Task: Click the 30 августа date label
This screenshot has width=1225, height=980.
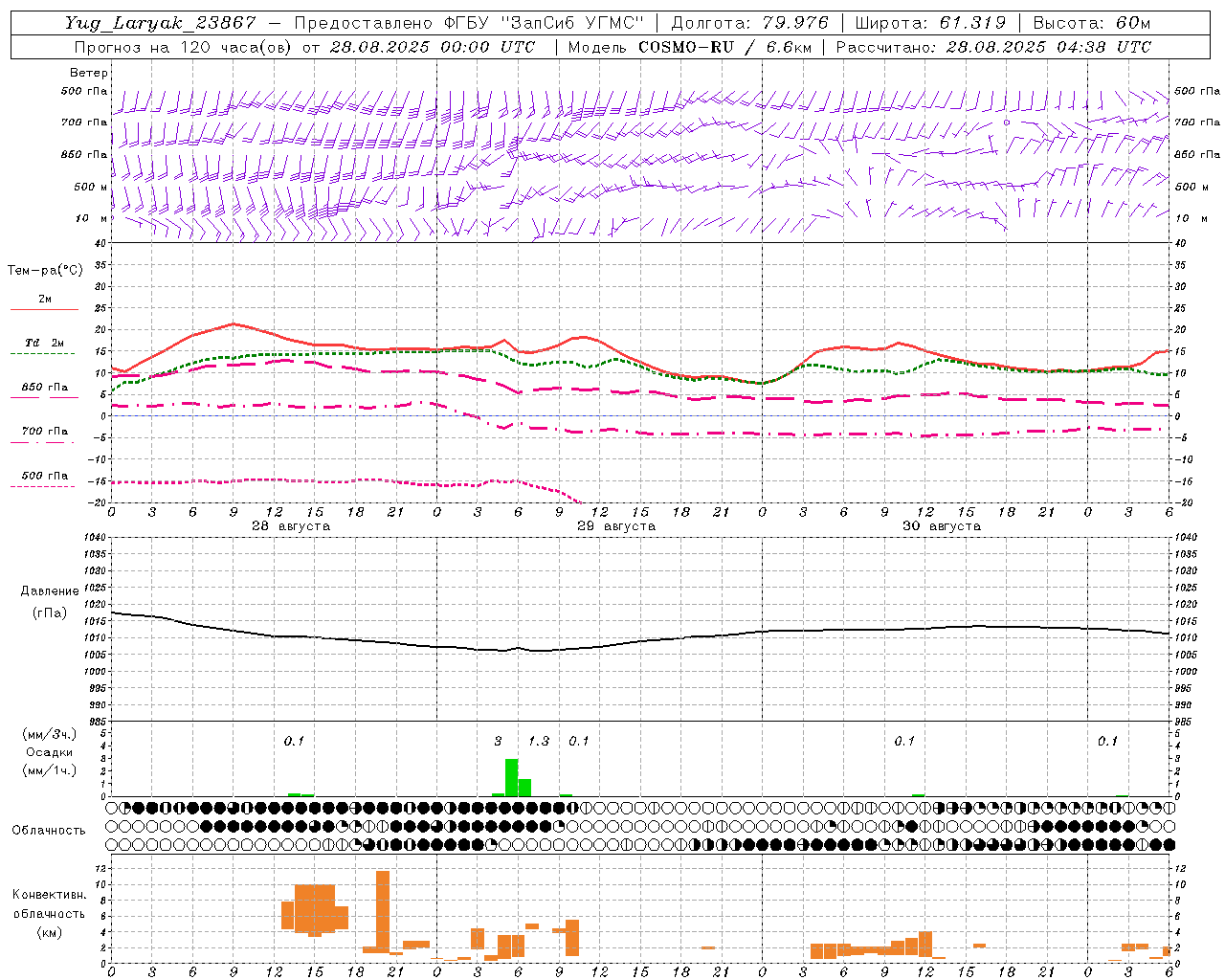Action: [x=941, y=526]
